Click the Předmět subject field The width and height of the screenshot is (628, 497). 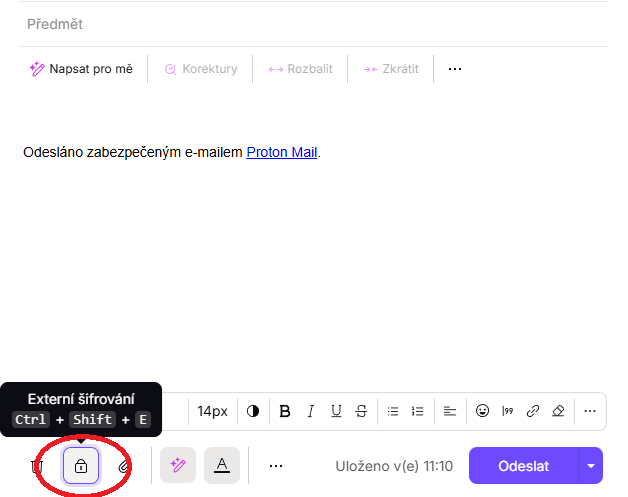coord(312,24)
